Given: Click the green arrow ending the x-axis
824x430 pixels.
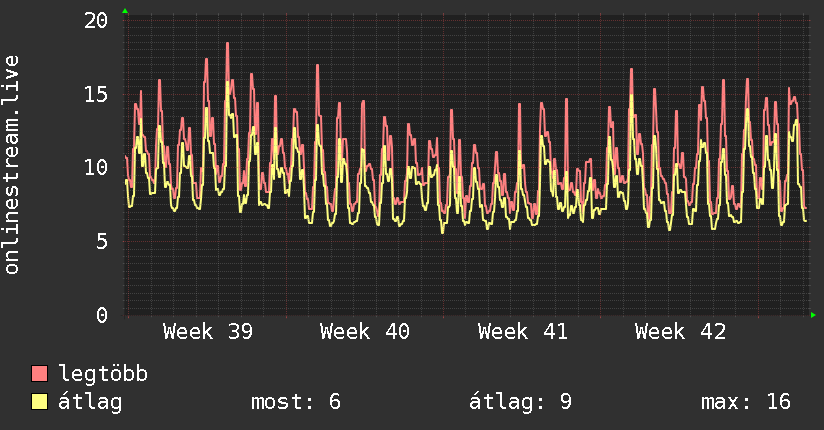Looking at the screenshot, I should click(x=813, y=315).
